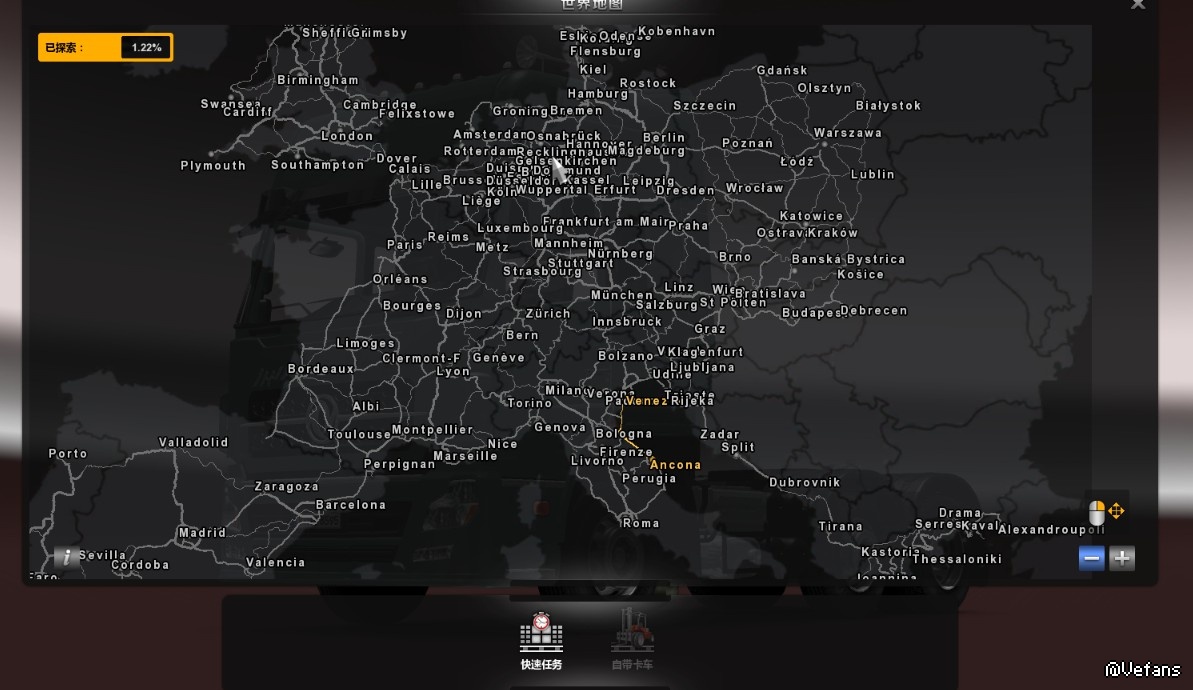Click the city label Roma
This screenshot has height=690, width=1193.
(641, 523)
